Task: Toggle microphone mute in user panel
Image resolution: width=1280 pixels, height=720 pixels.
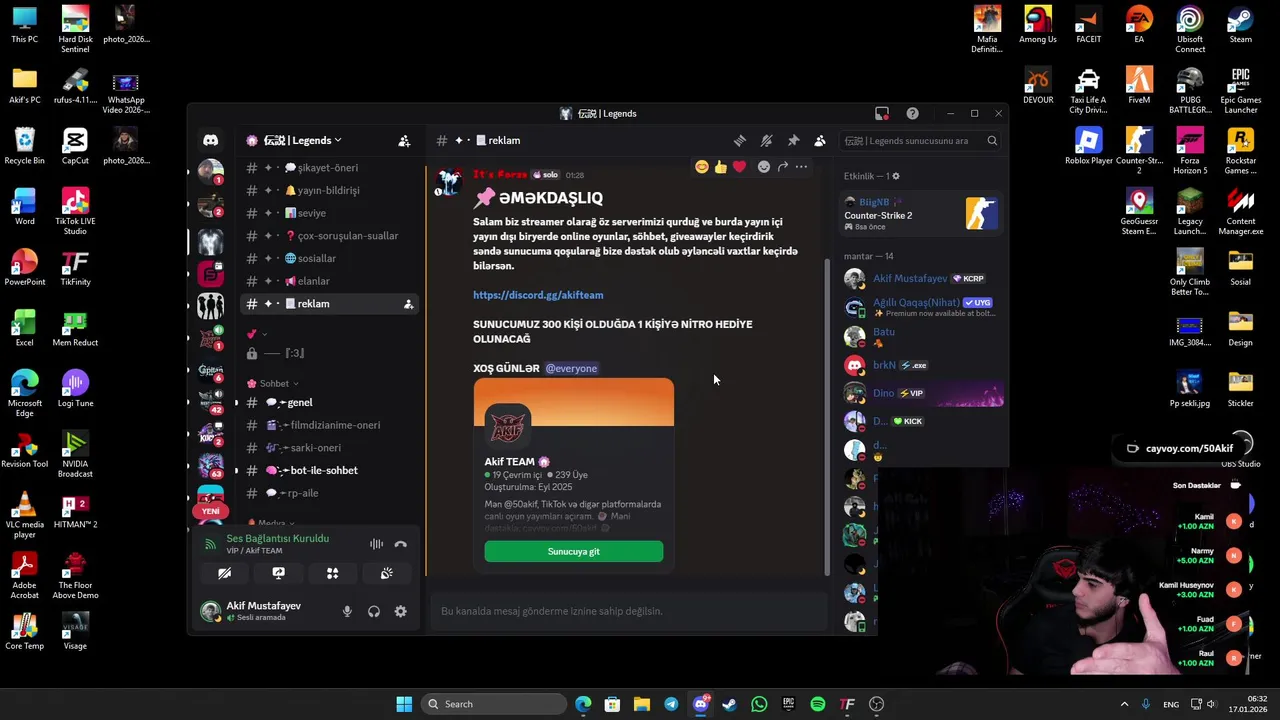Action: (x=347, y=611)
